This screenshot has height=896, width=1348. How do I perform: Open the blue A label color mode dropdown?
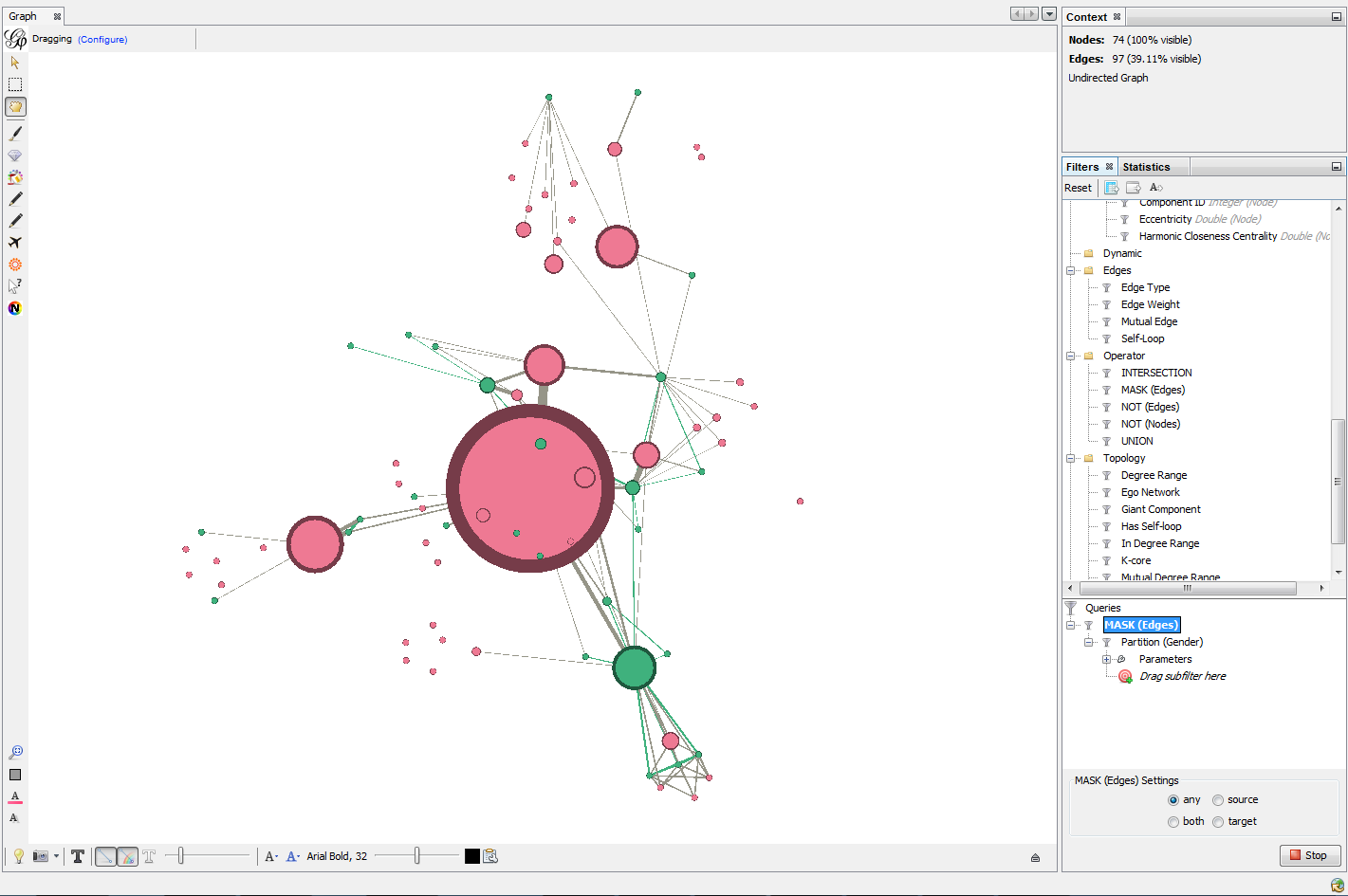293,856
